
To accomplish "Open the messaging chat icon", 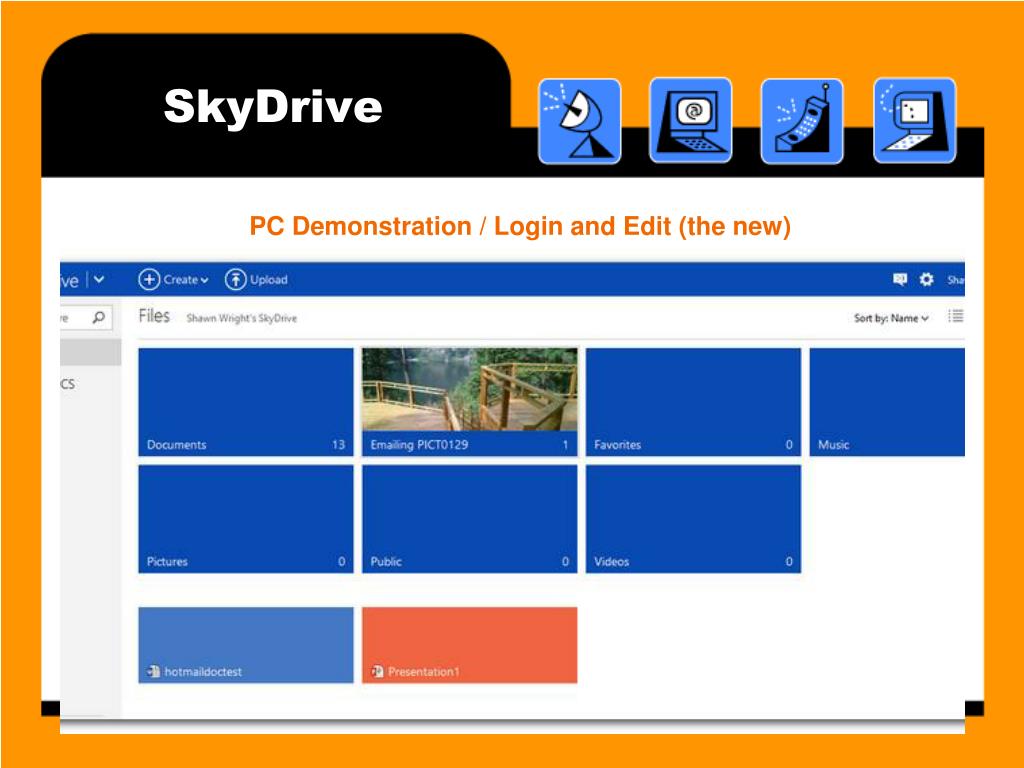I will coord(900,280).
